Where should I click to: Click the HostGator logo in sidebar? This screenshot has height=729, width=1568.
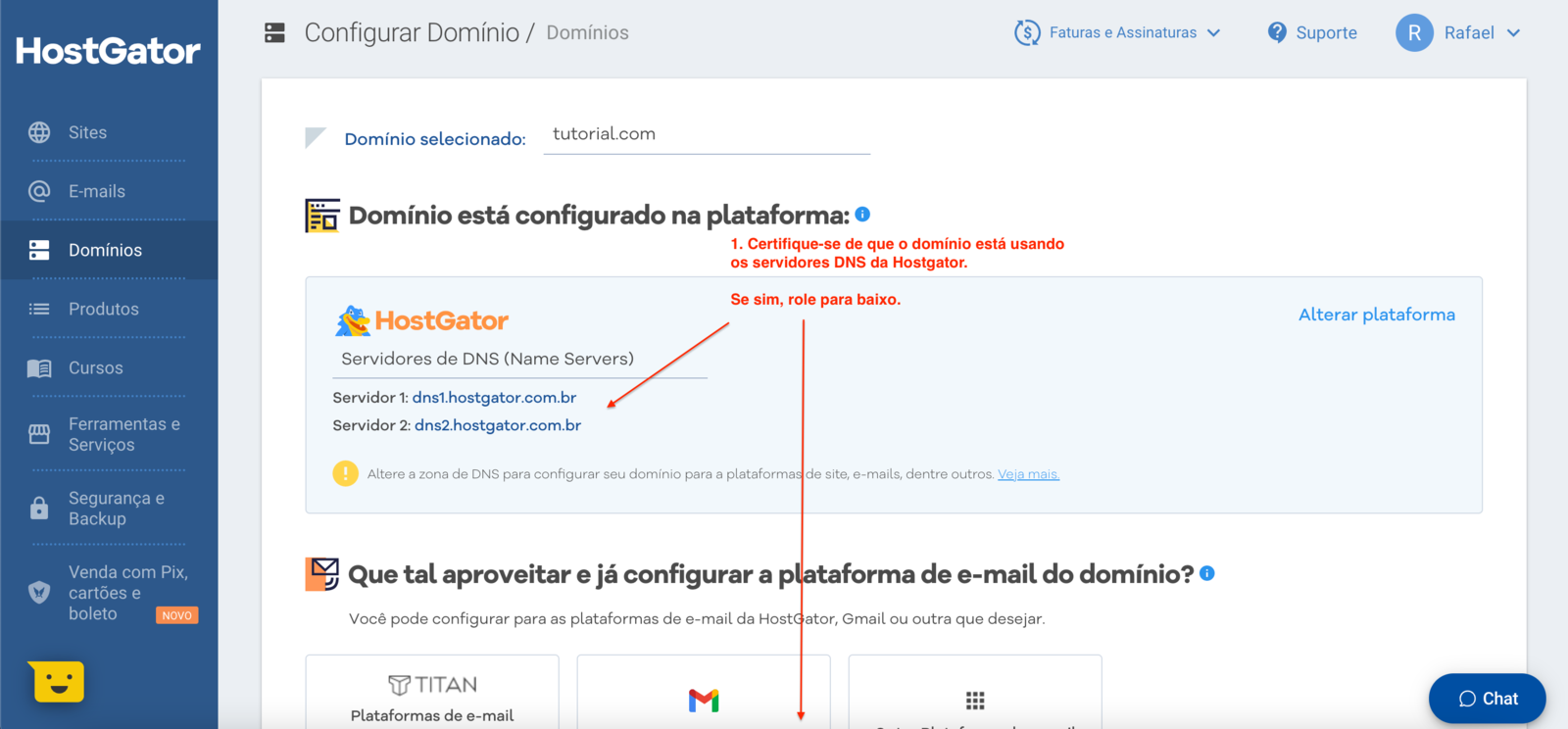click(108, 51)
